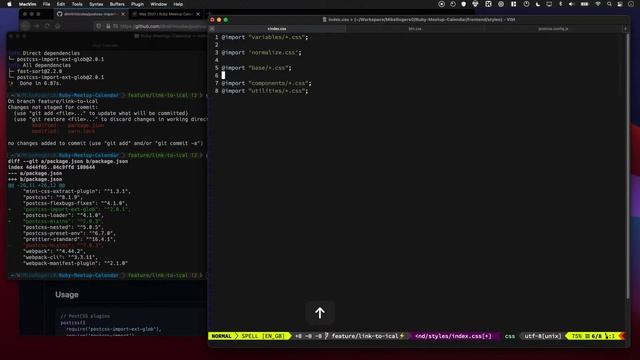Click line 1 @import "variables/*.css"
Viewport: 640px width, 360px height.
tap(265, 37)
